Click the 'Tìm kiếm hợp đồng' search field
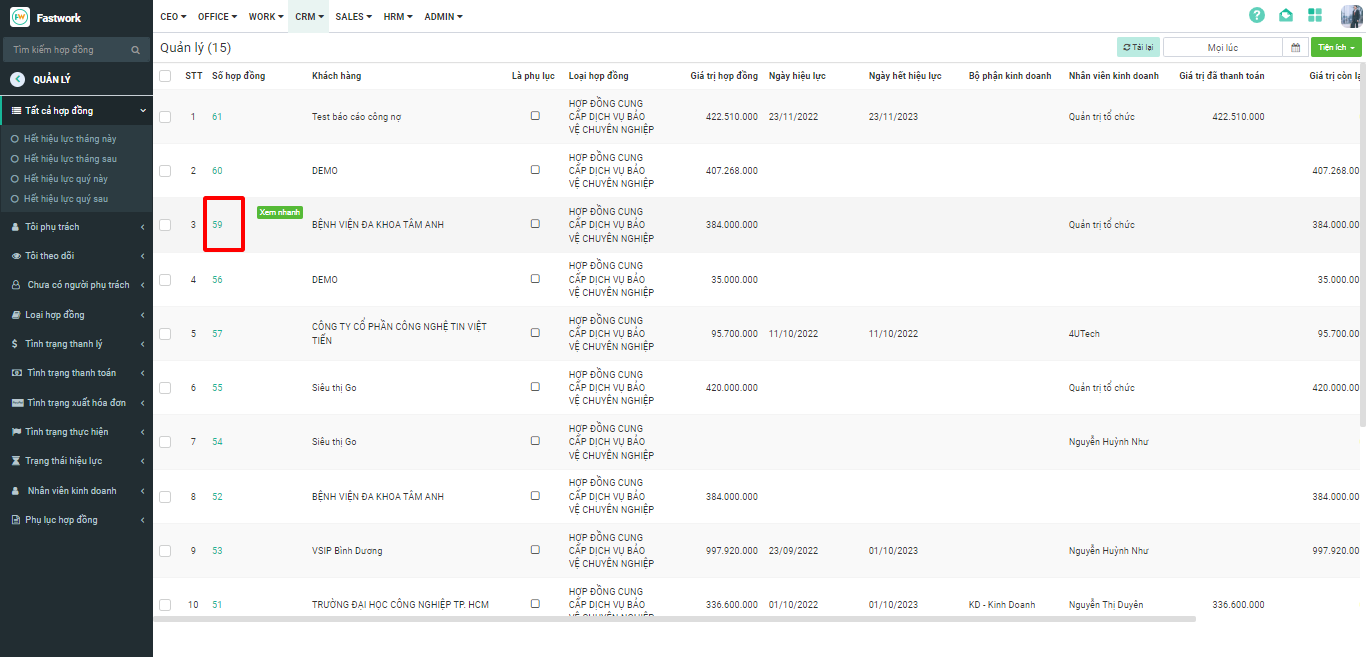Viewport: 1366px width, 657px height. click(x=67, y=50)
